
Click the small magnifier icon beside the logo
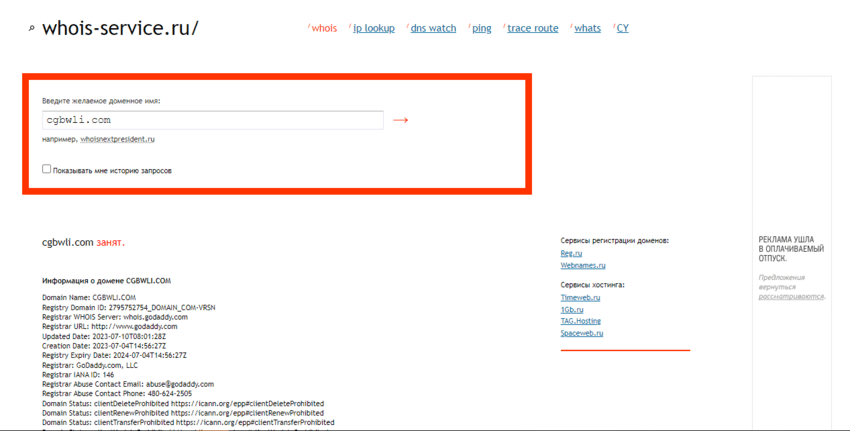pos(32,29)
